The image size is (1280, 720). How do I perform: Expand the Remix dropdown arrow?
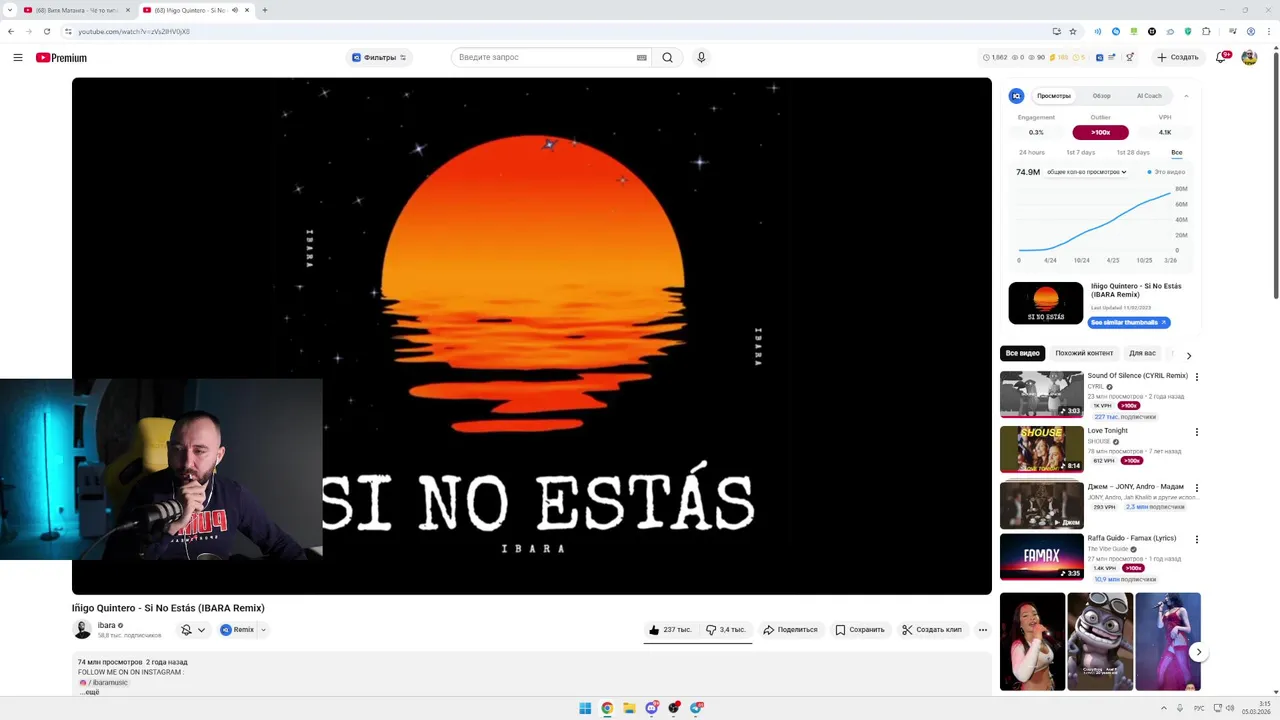(x=264, y=630)
